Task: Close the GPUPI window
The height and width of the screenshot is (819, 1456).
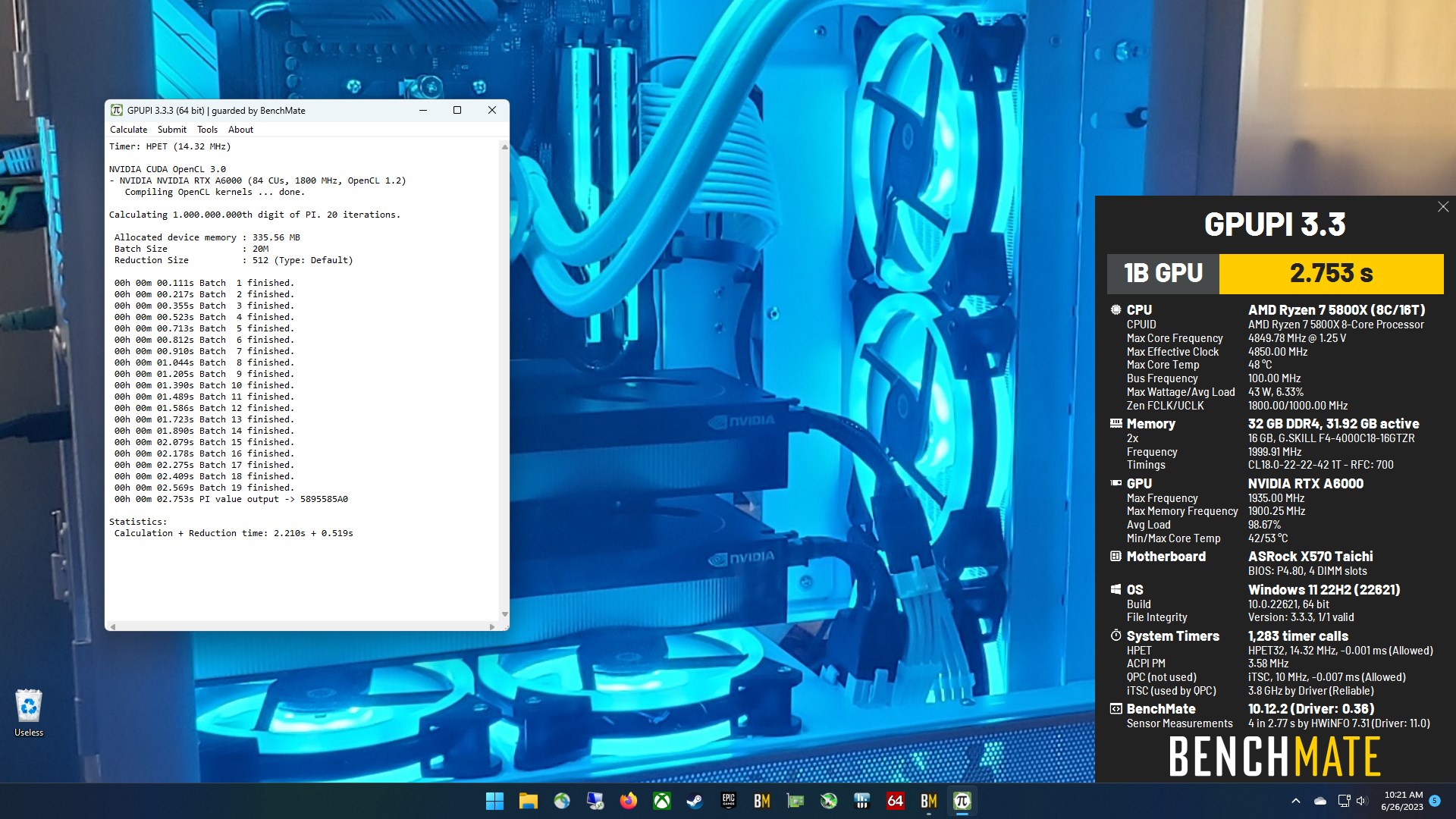Action: 492,110
